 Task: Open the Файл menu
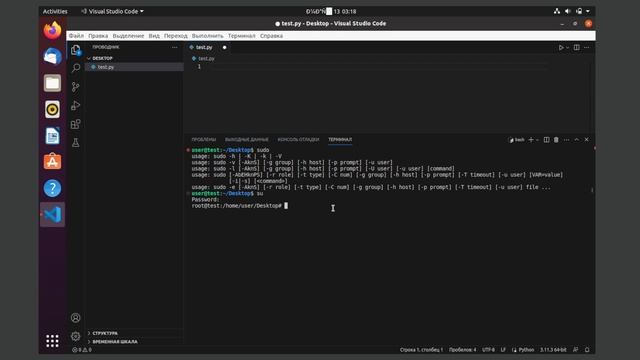[76, 36]
